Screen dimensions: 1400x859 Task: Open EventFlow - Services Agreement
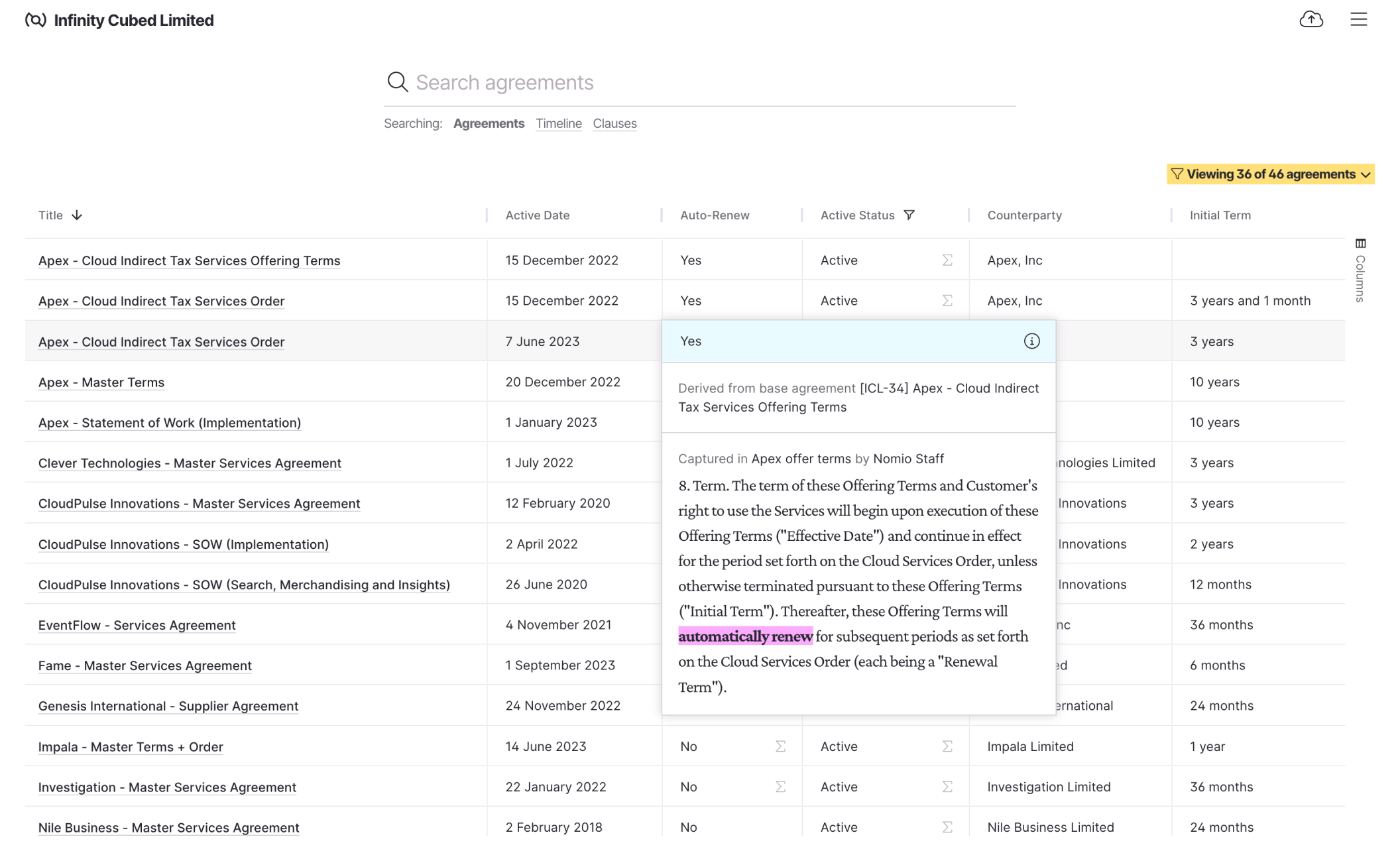click(136, 624)
